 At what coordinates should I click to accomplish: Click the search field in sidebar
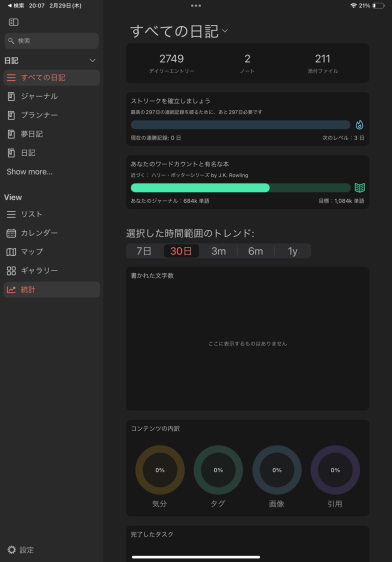pyautogui.click(x=52, y=41)
